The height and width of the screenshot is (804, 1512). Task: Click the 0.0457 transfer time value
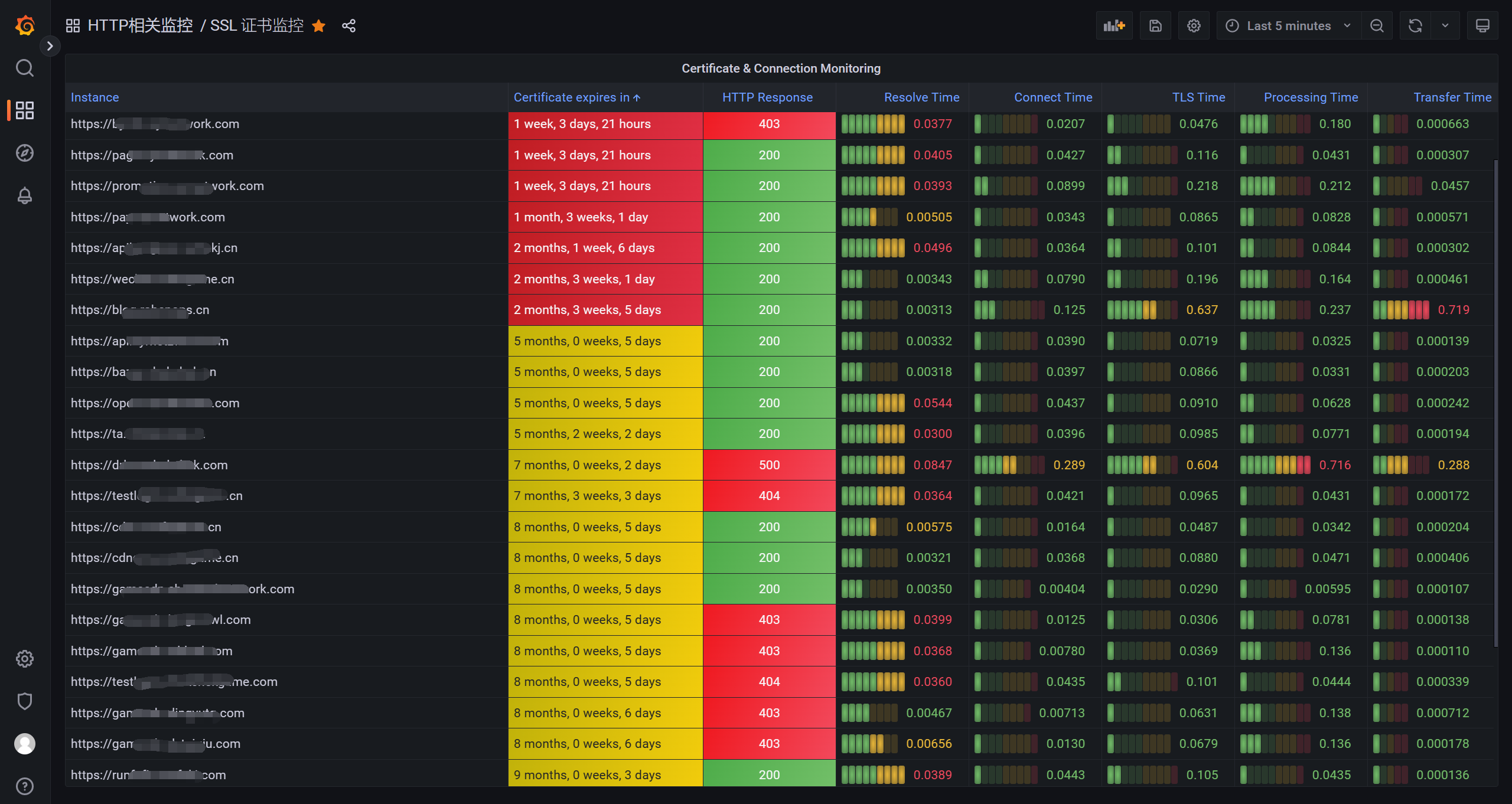tap(1450, 186)
